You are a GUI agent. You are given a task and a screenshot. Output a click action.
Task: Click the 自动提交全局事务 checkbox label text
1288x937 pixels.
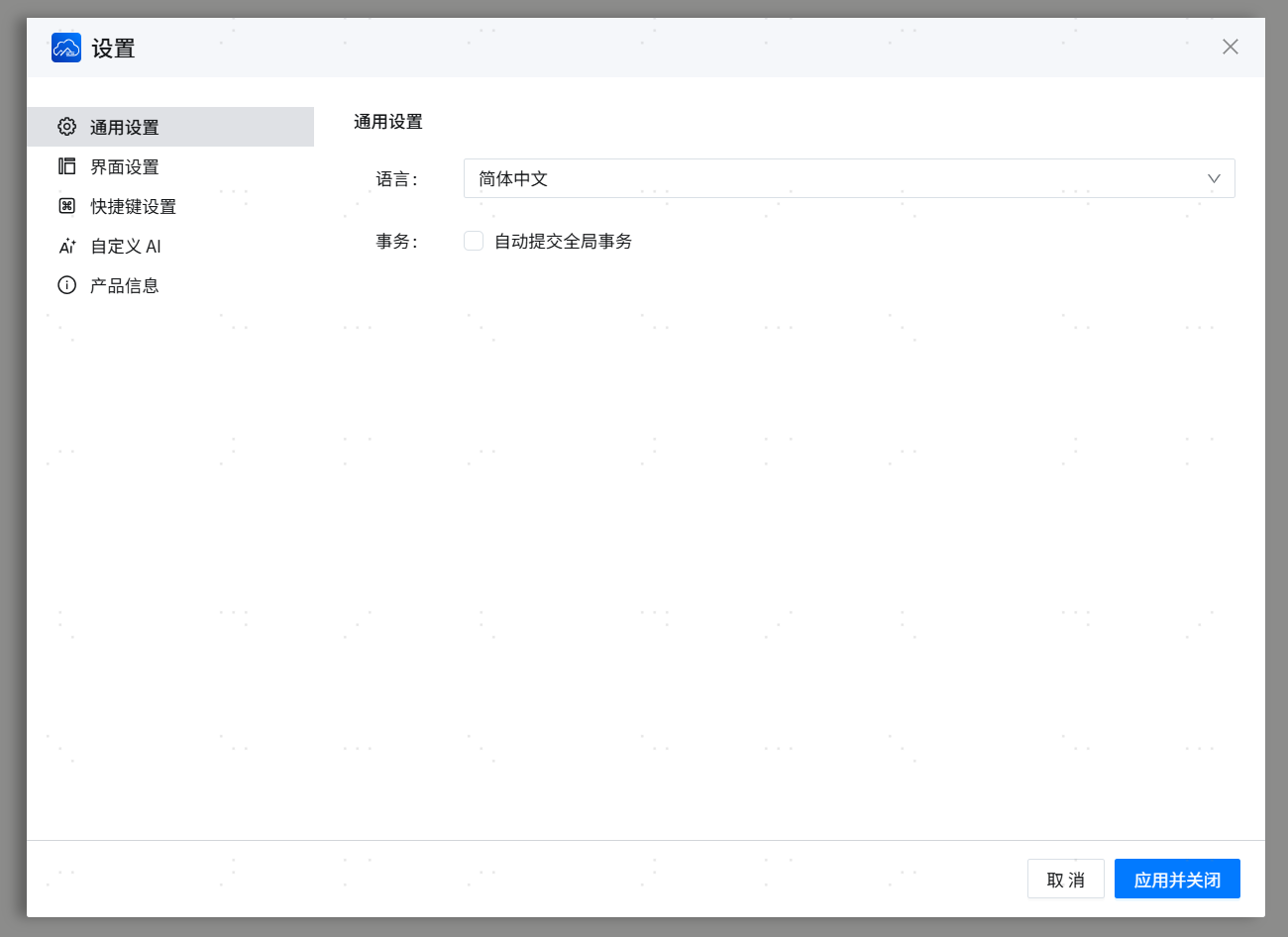(x=563, y=242)
